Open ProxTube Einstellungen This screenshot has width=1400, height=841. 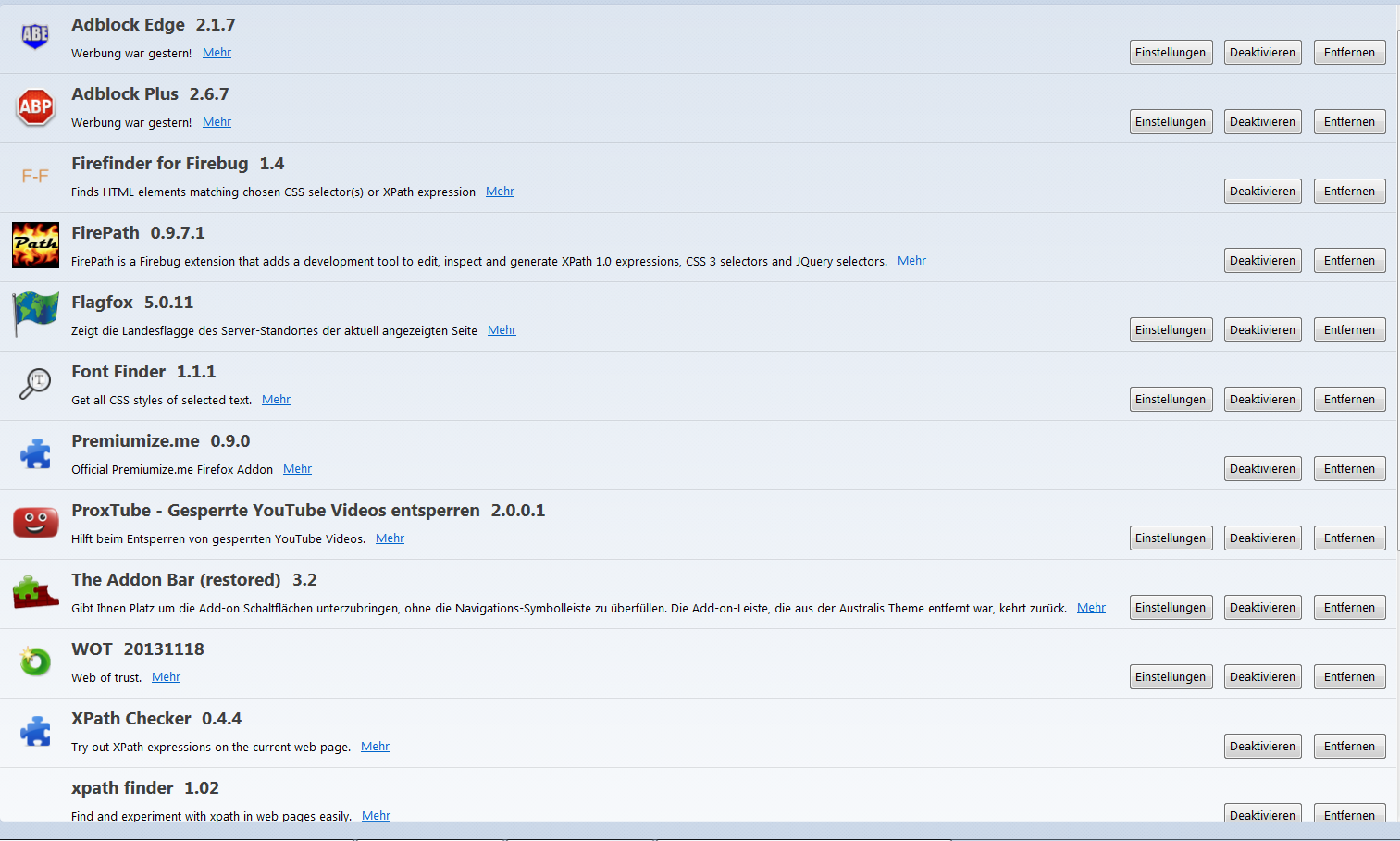(1171, 538)
